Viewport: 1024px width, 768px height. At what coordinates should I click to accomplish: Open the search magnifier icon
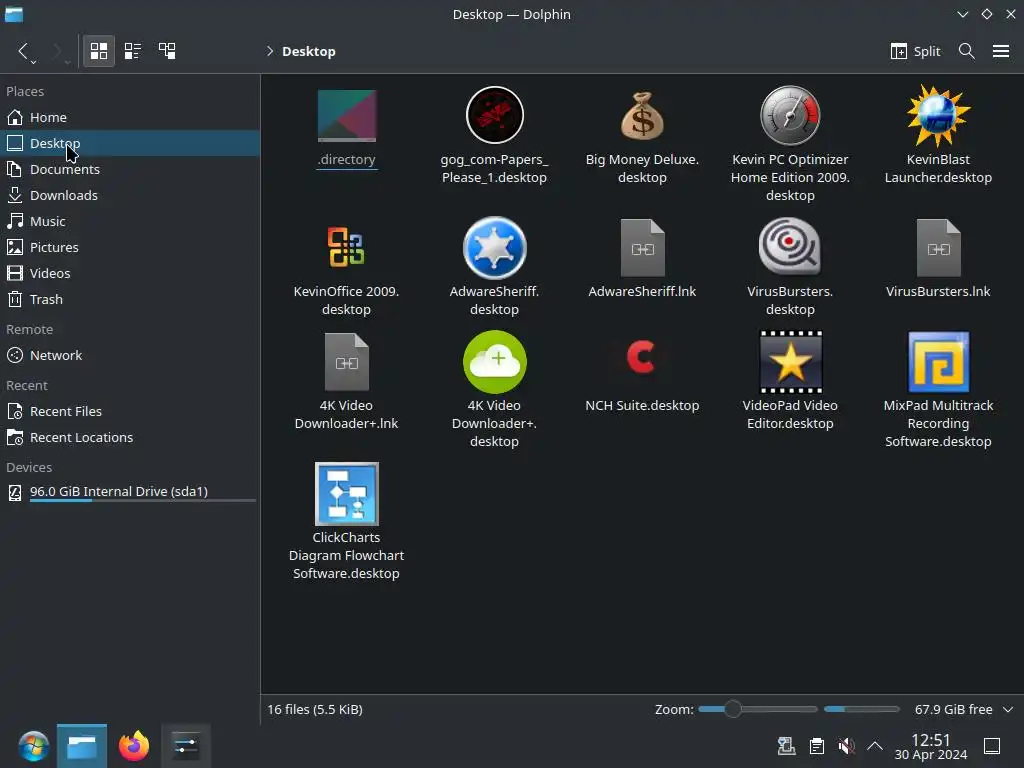(x=967, y=51)
